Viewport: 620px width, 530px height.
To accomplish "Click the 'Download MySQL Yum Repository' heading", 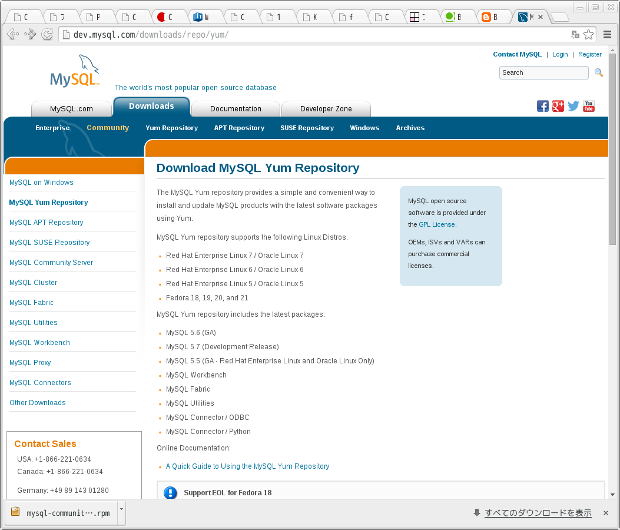I will (258, 168).
